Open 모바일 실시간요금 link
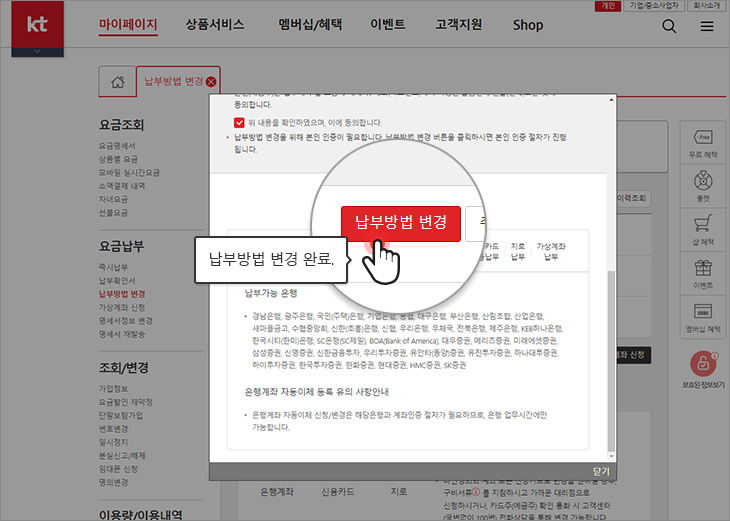The height and width of the screenshot is (521, 730). click(x=129, y=173)
